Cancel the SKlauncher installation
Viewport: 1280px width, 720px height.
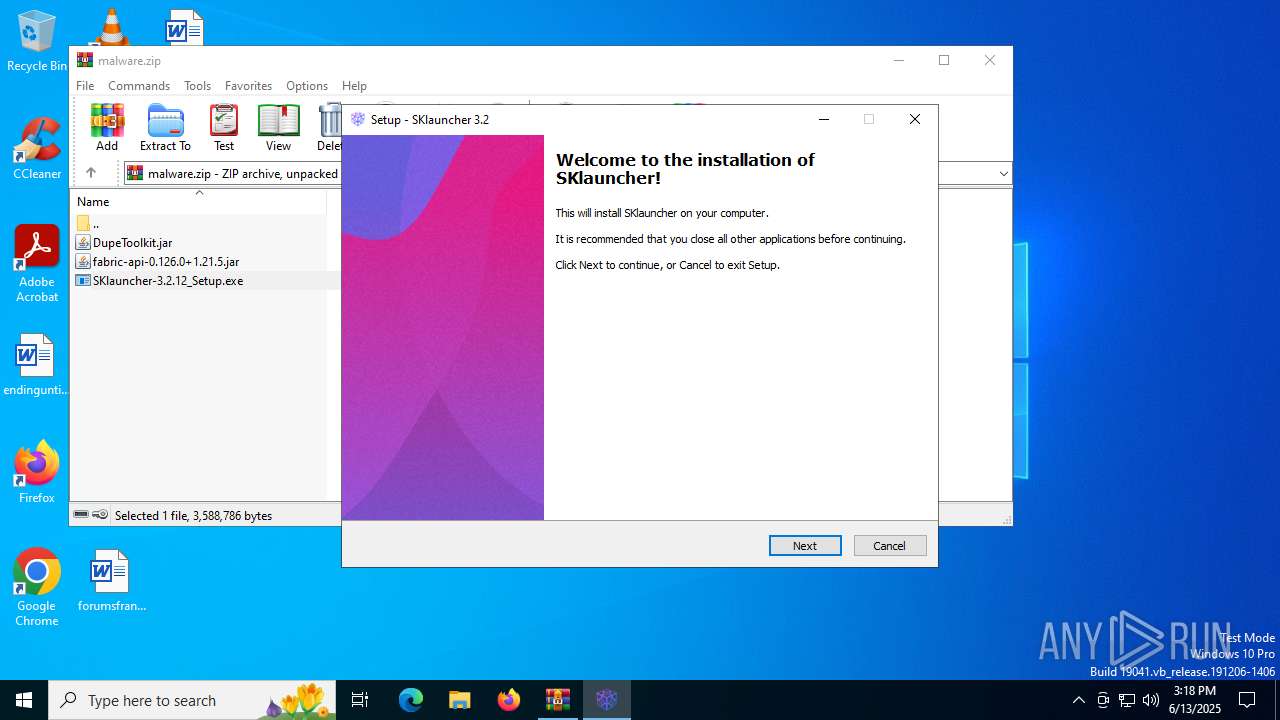coord(890,545)
